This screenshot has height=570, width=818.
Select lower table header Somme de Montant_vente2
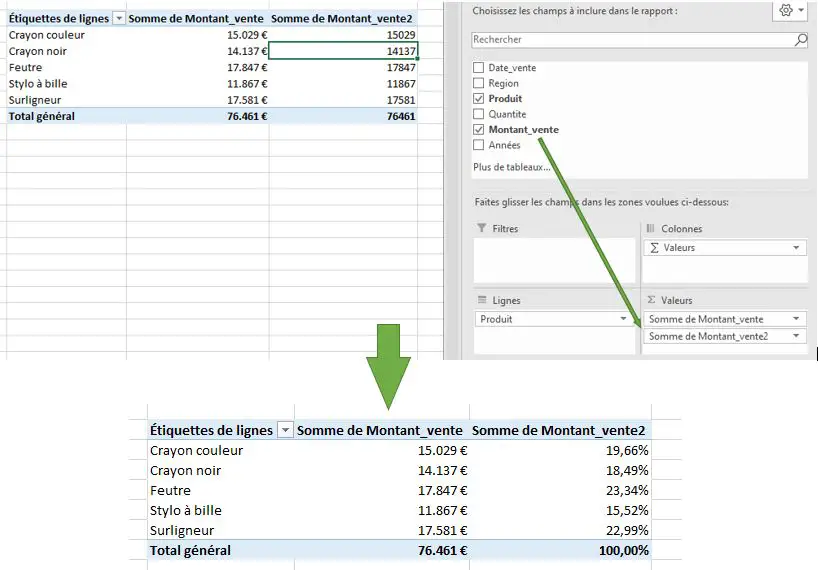[560, 430]
